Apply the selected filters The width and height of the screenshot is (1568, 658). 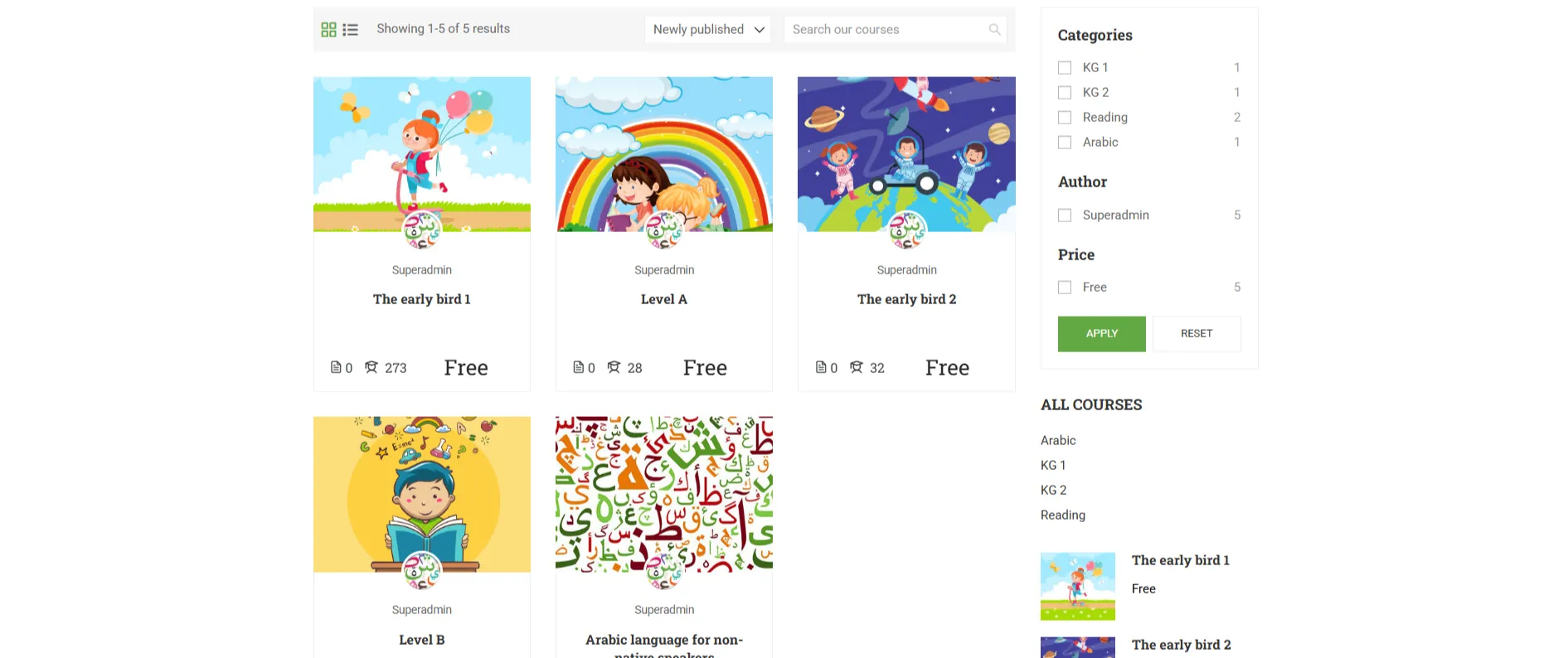[x=1101, y=334]
